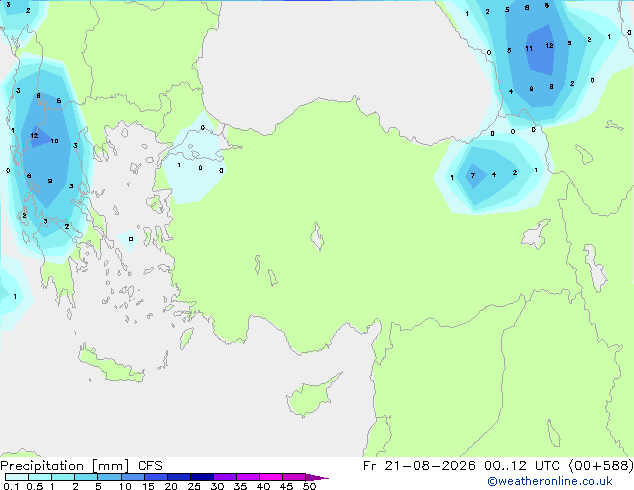Click the "7" precipitation value over eastern Turkey
The width and height of the screenshot is (634, 490).
pos(473,175)
